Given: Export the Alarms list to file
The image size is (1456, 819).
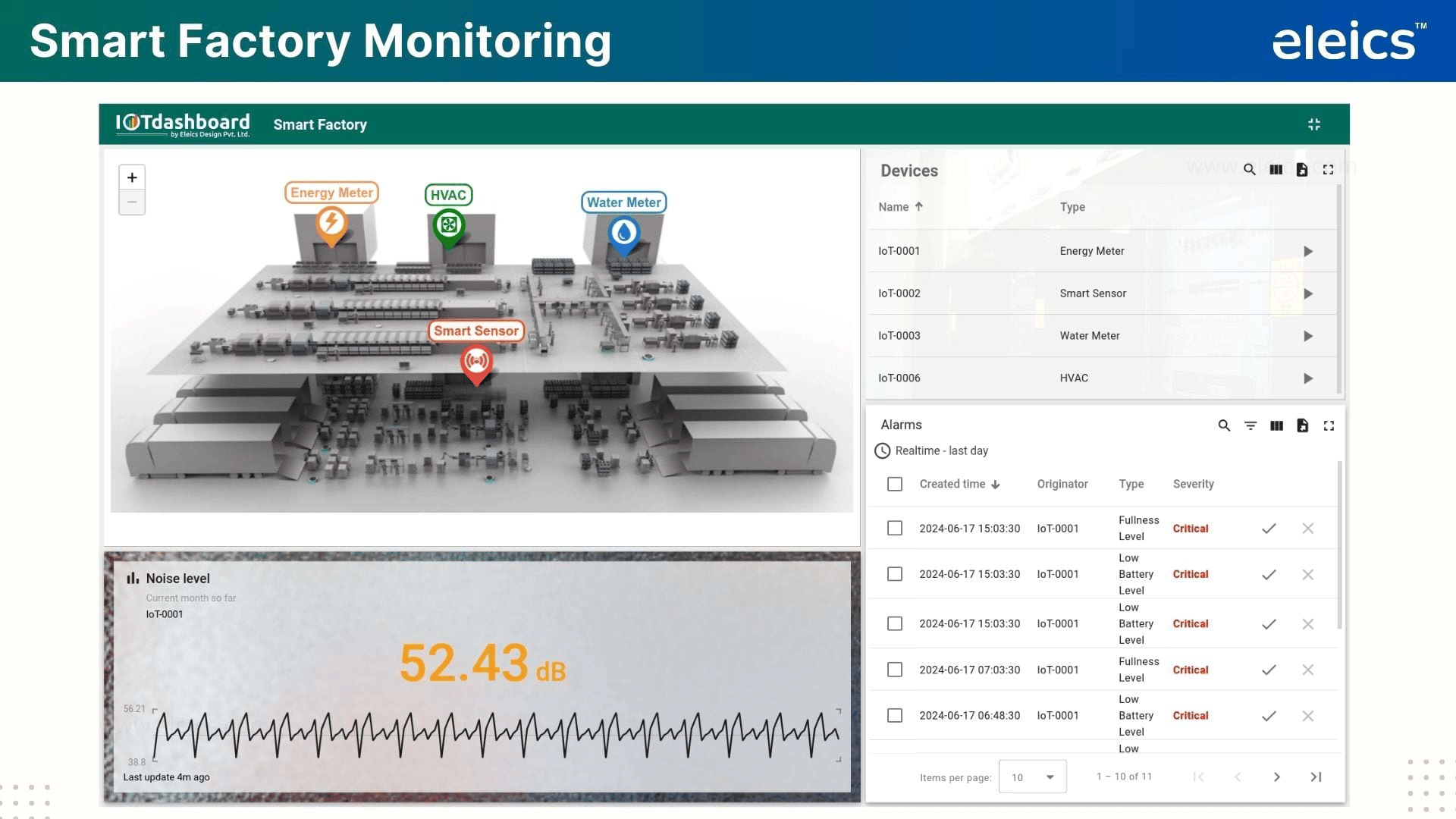Looking at the screenshot, I should pyautogui.click(x=1303, y=425).
